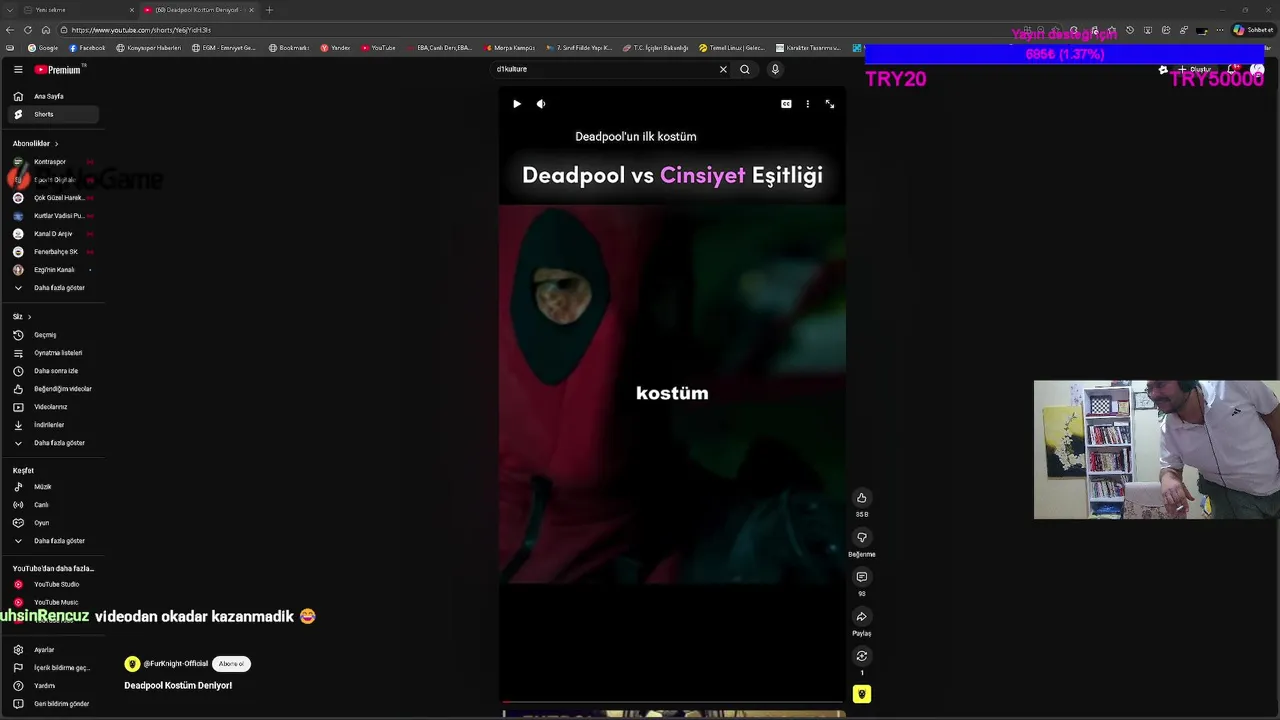Open İndirilenler downloads
Image resolution: width=1280 pixels, height=720 pixels.
click(x=52, y=425)
